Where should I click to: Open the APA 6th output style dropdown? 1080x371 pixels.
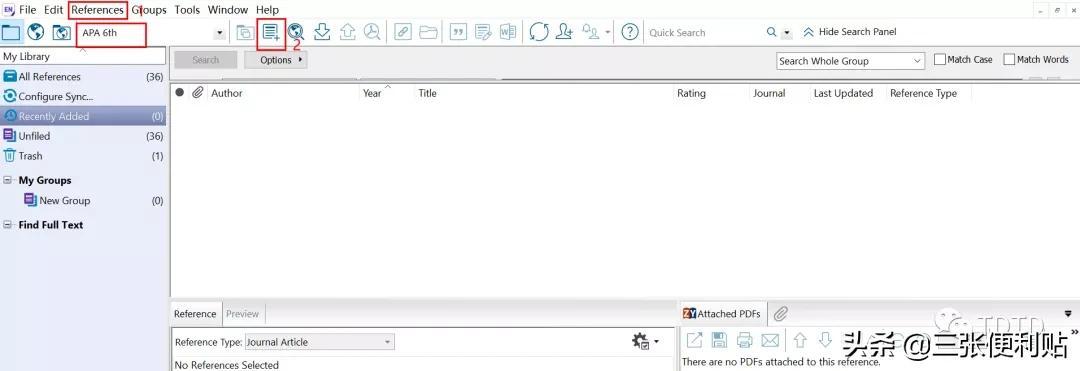[220, 32]
